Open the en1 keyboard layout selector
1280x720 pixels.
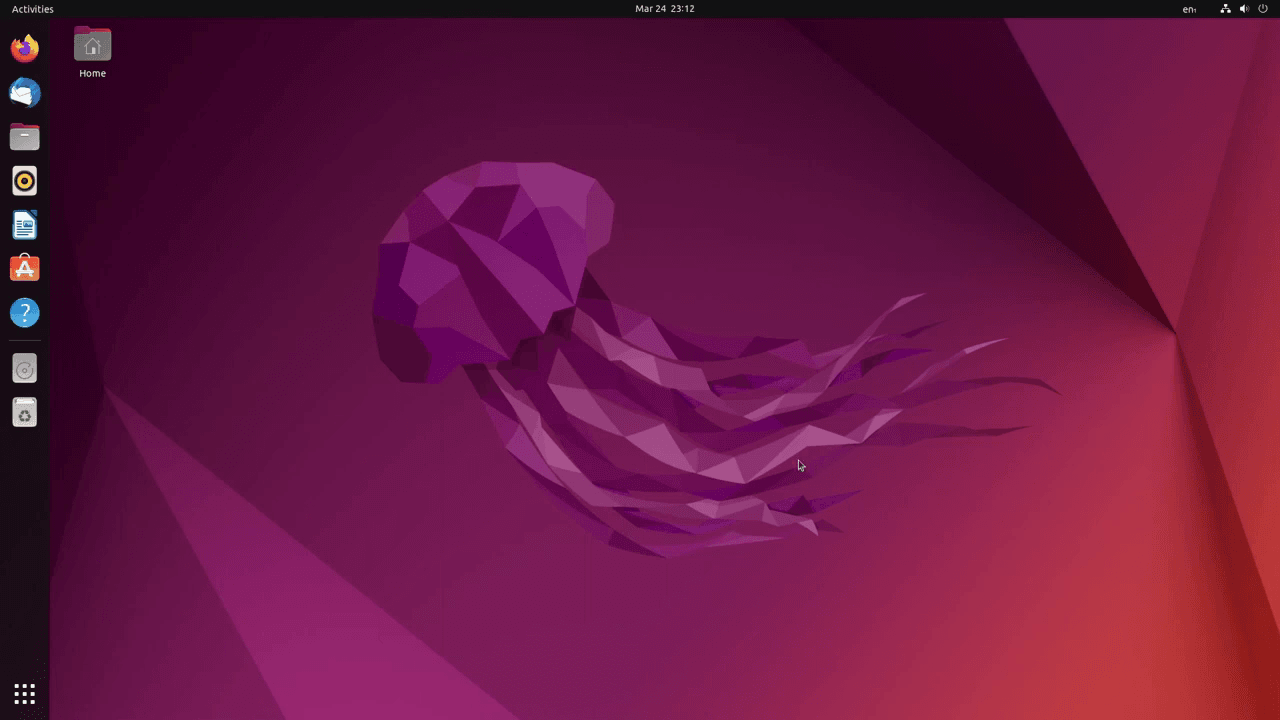(x=1189, y=9)
